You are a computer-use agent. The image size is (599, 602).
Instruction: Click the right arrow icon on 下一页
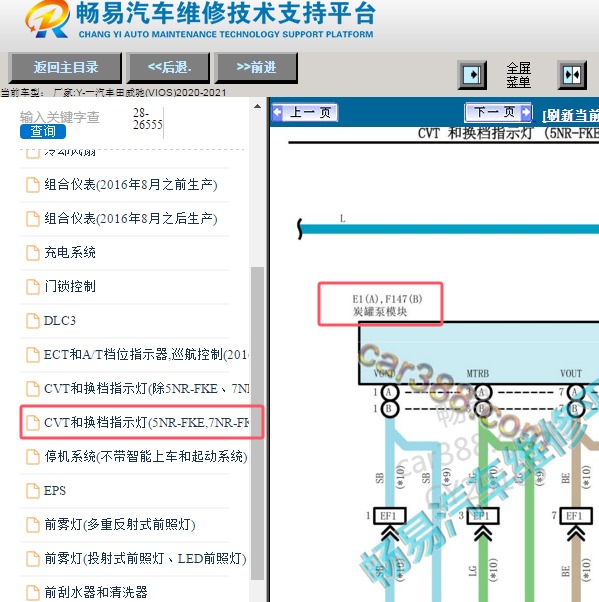pyautogui.click(x=526, y=112)
